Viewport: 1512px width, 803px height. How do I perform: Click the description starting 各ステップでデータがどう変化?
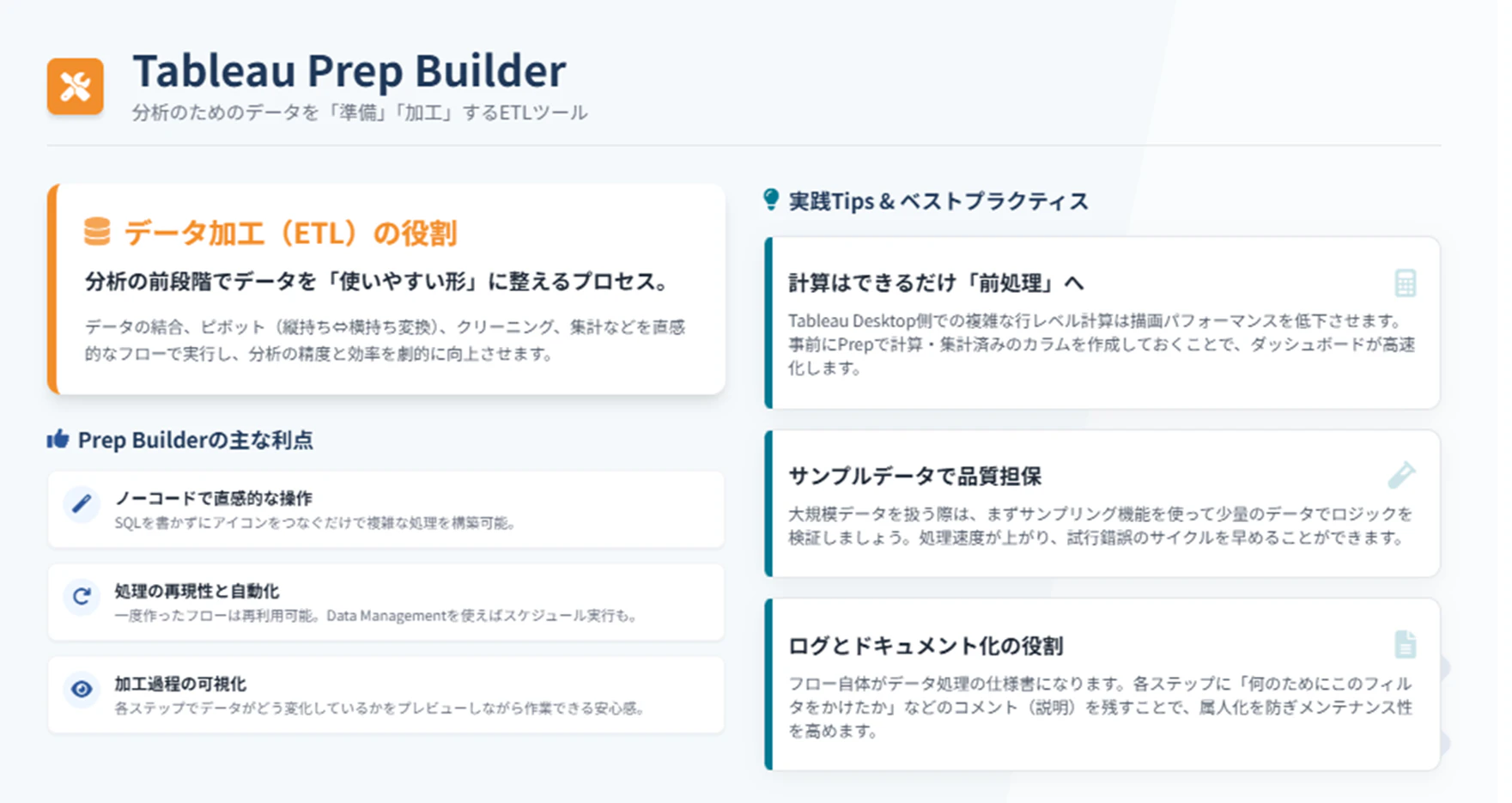(x=380, y=709)
